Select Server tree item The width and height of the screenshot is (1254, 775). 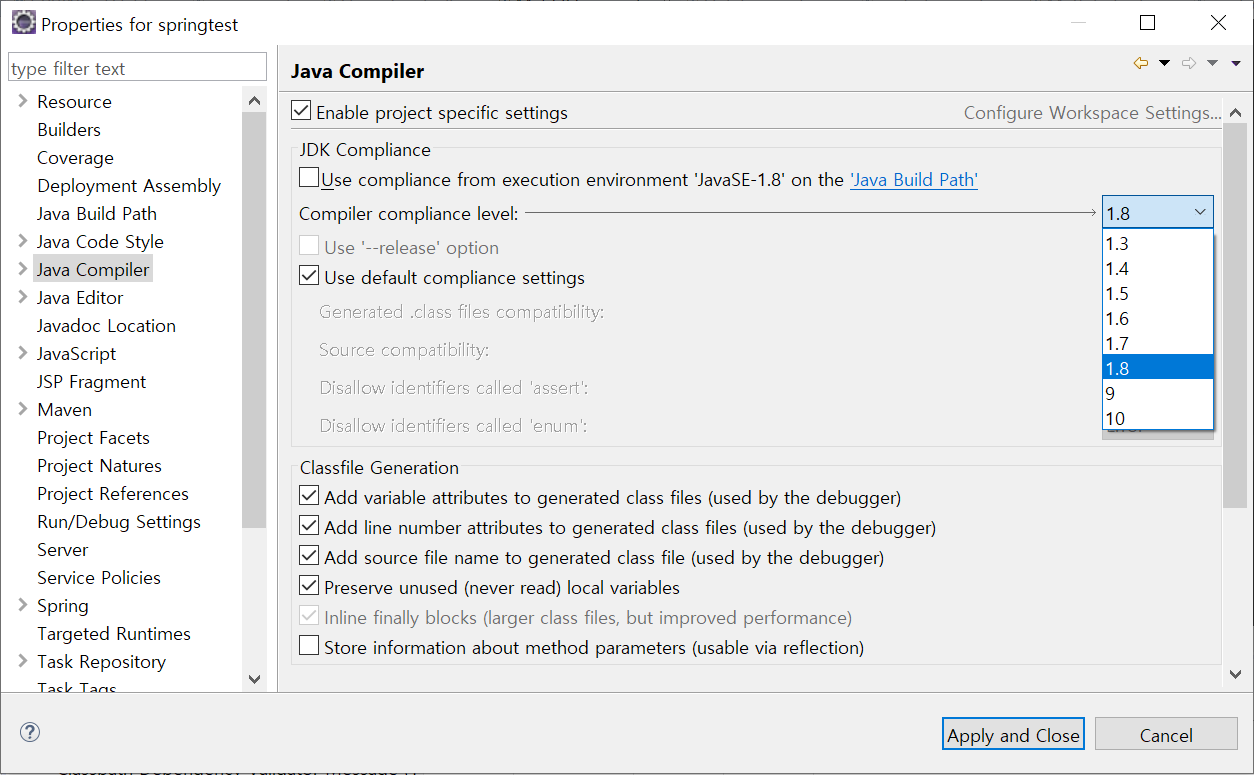coord(63,549)
